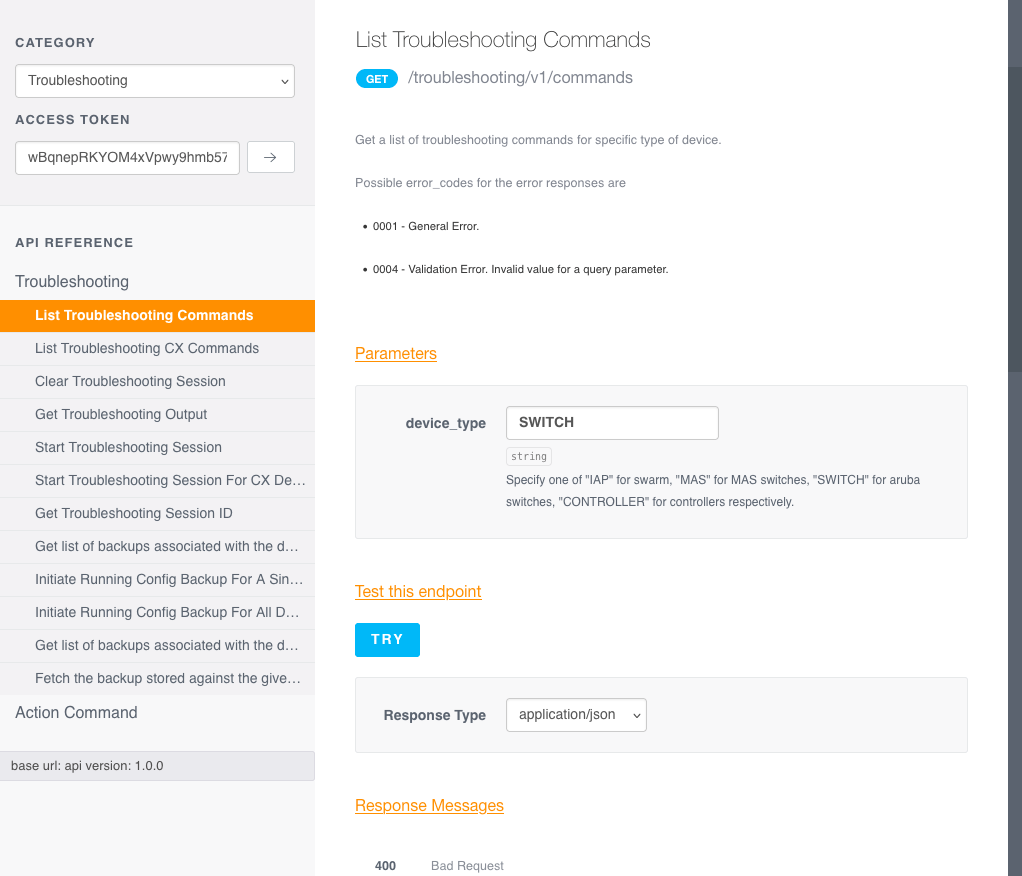Select Start Troubleshooting Session entry
Image resolution: width=1022 pixels, height=876 pixels.
pos(128,448)
